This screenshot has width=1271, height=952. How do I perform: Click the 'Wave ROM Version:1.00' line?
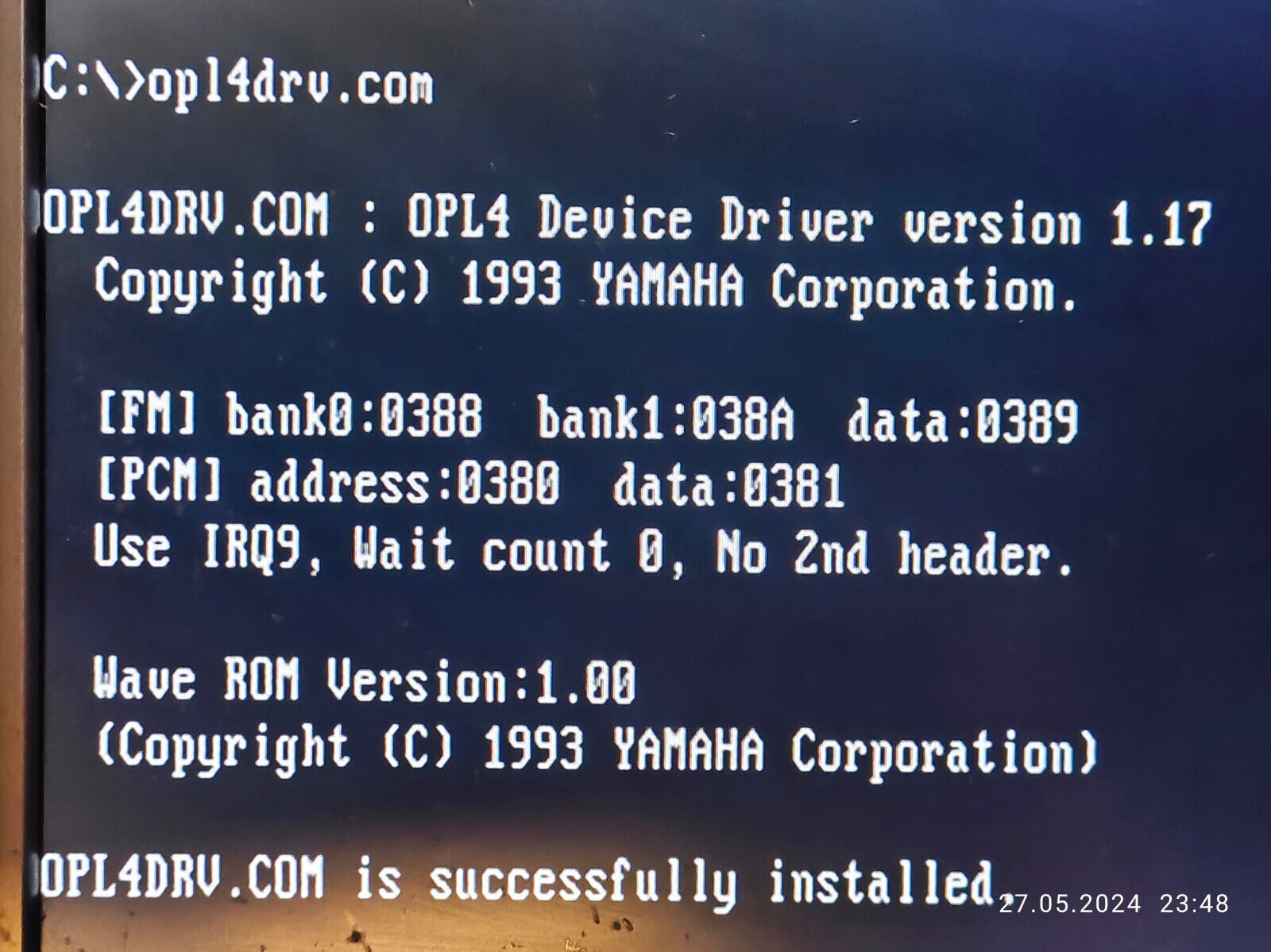pos(365,680)
